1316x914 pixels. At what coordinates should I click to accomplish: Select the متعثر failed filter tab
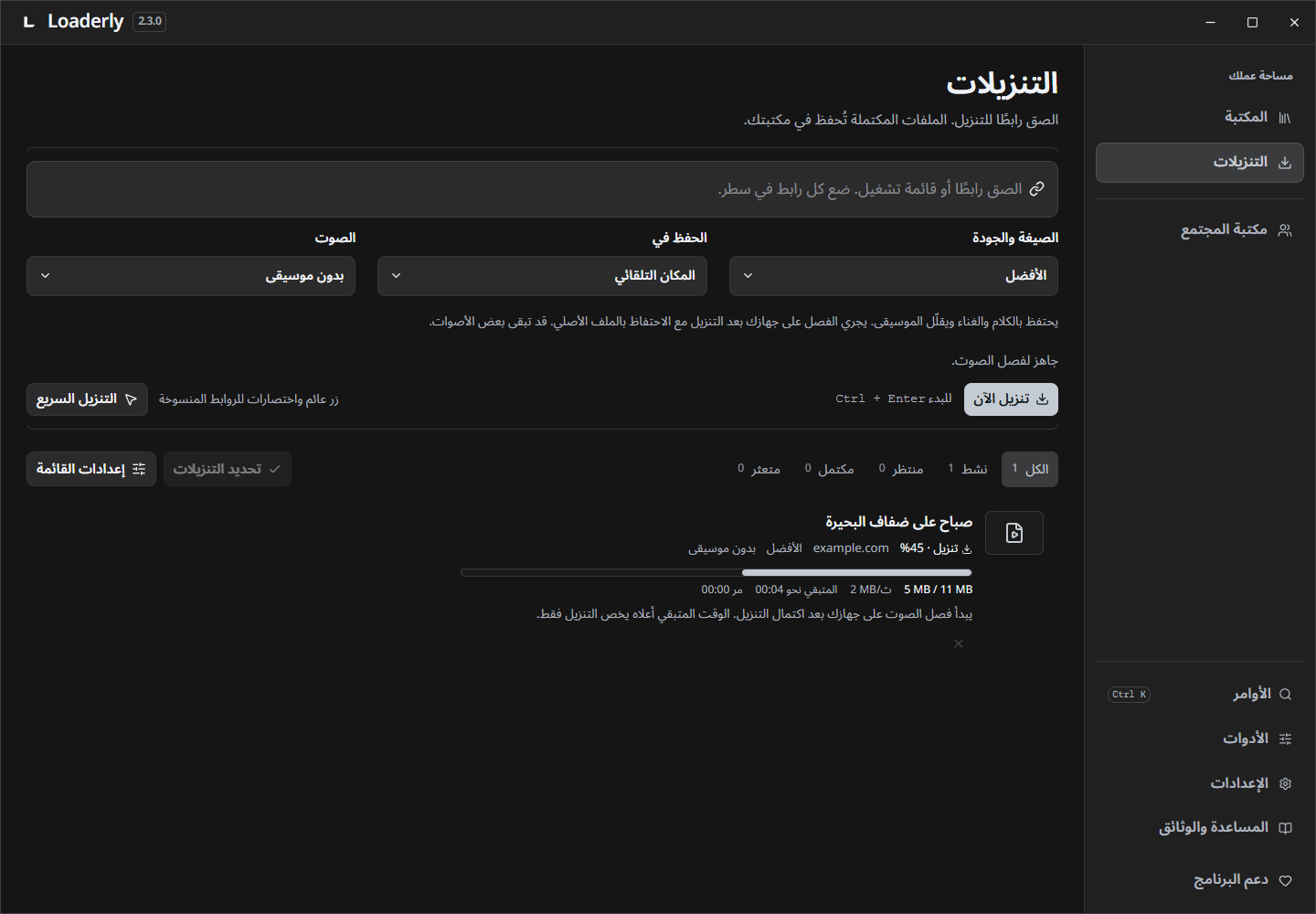click(759, 469)
